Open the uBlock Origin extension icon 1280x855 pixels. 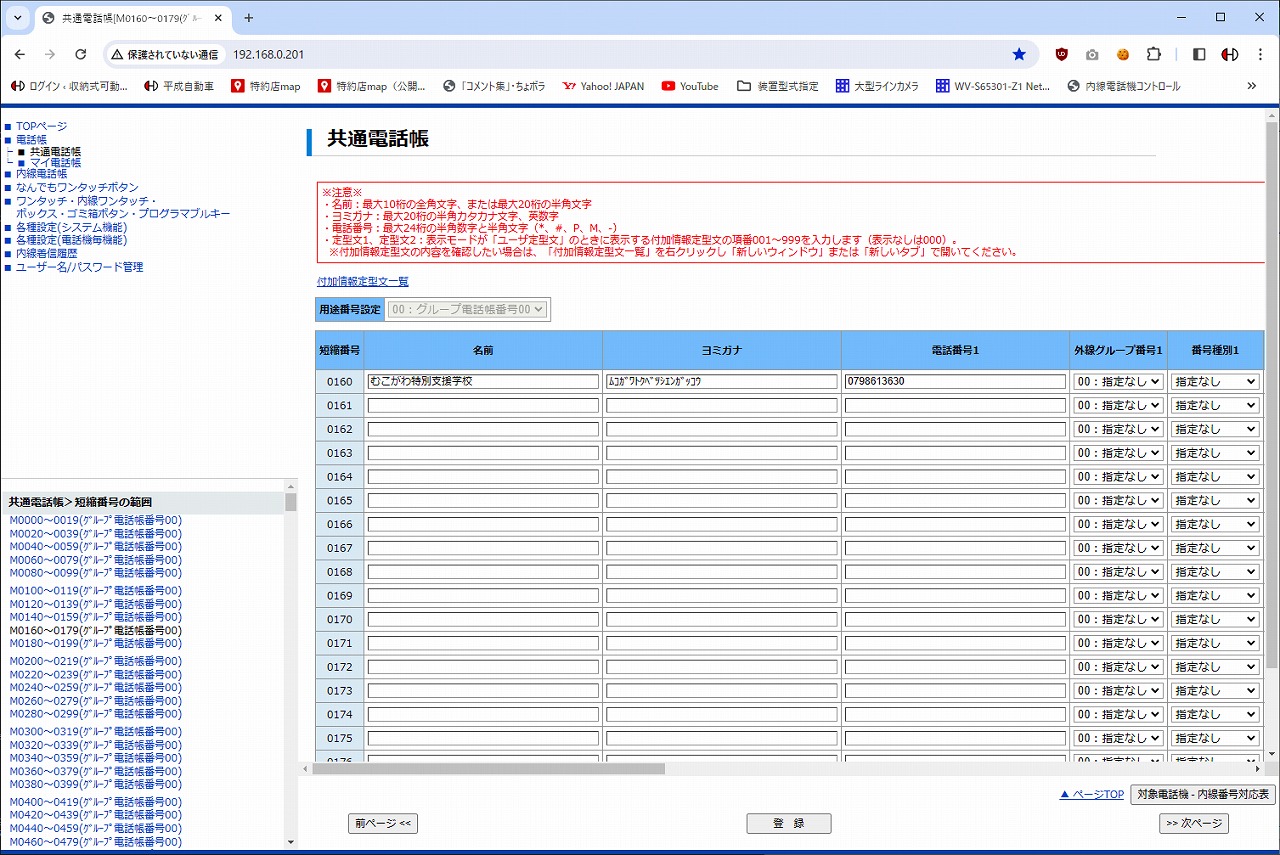(1062, 54)
